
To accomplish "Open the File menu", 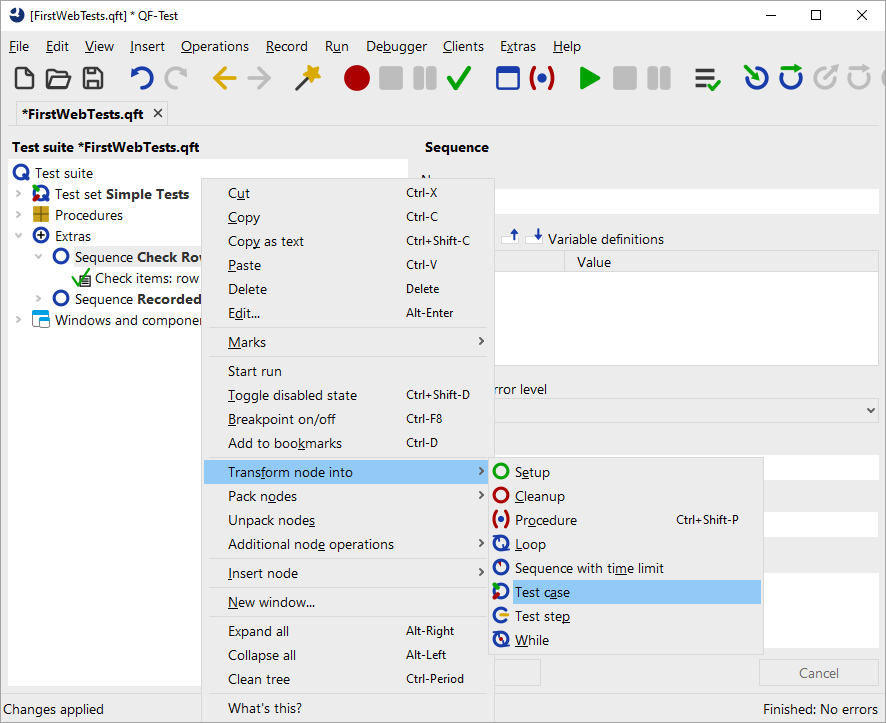I will [x=19, y=46].
